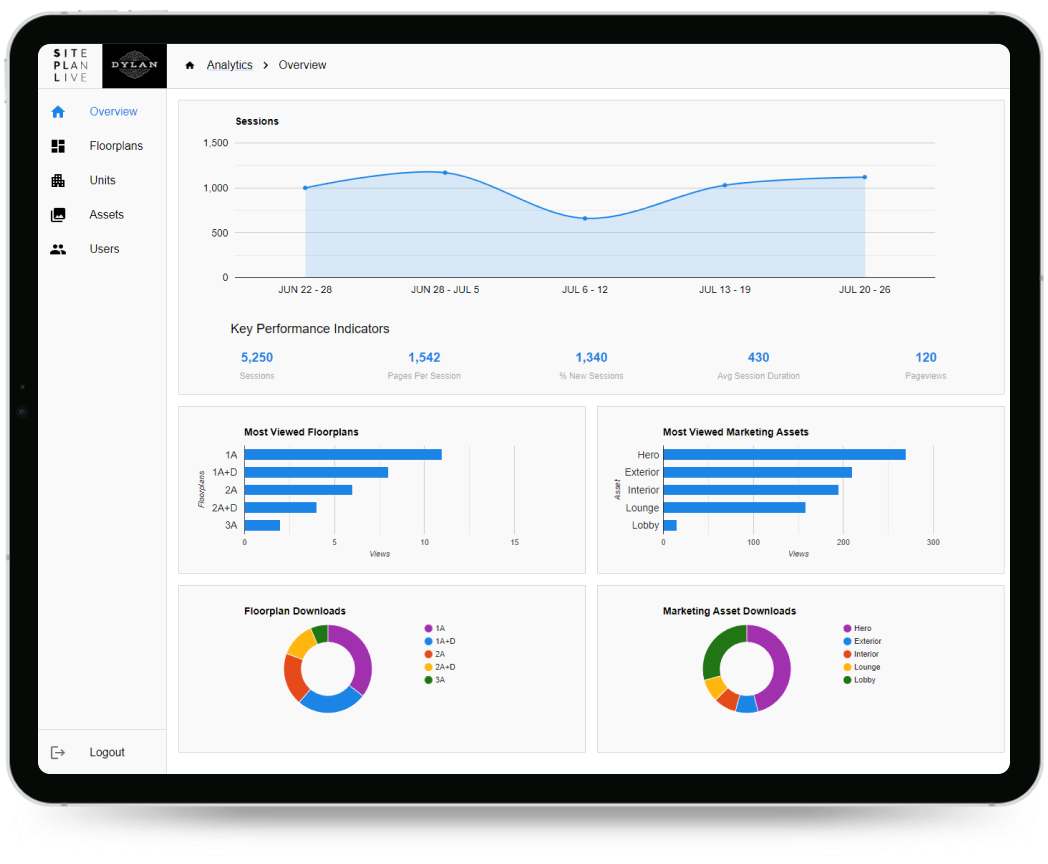The width and height of the screenshot is (1048, 864).
Task: Open the Users page
Action: [102, 249]
